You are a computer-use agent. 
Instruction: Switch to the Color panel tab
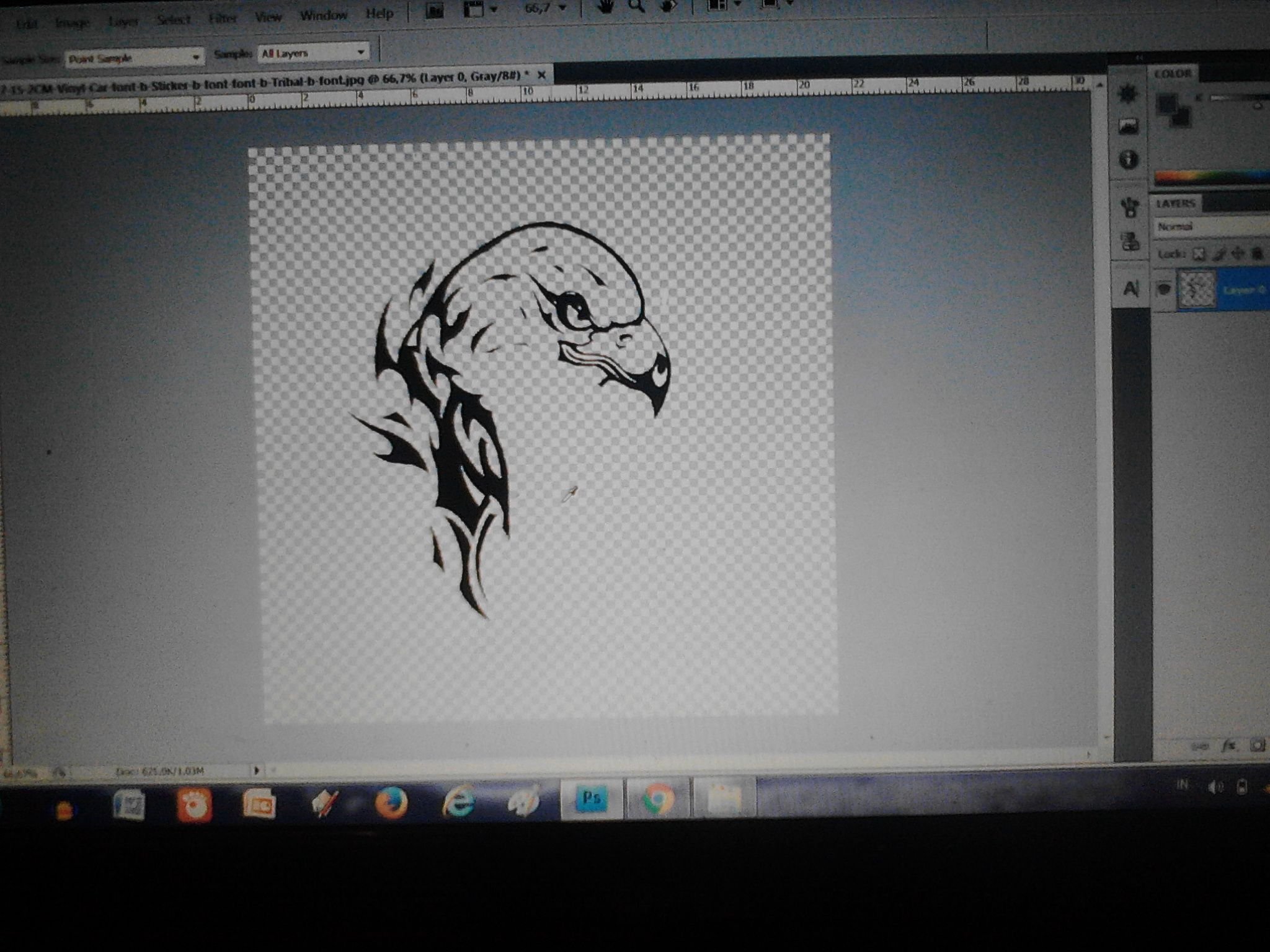1173,74
